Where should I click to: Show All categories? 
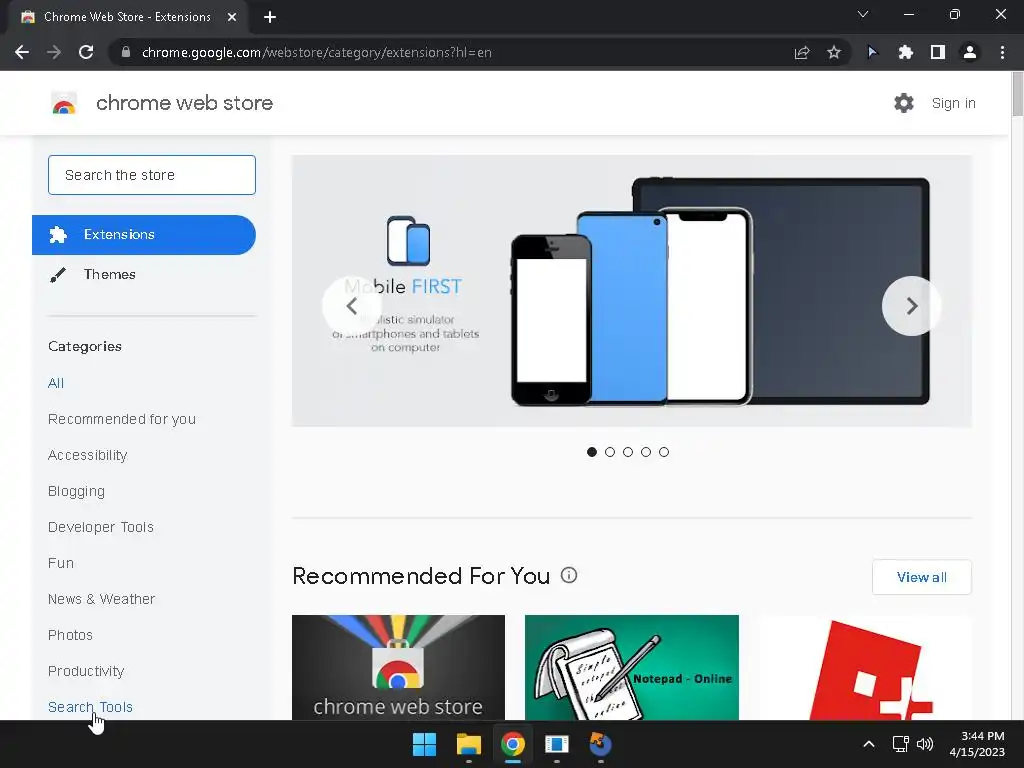pyautogui.click(x=56, y=383)
